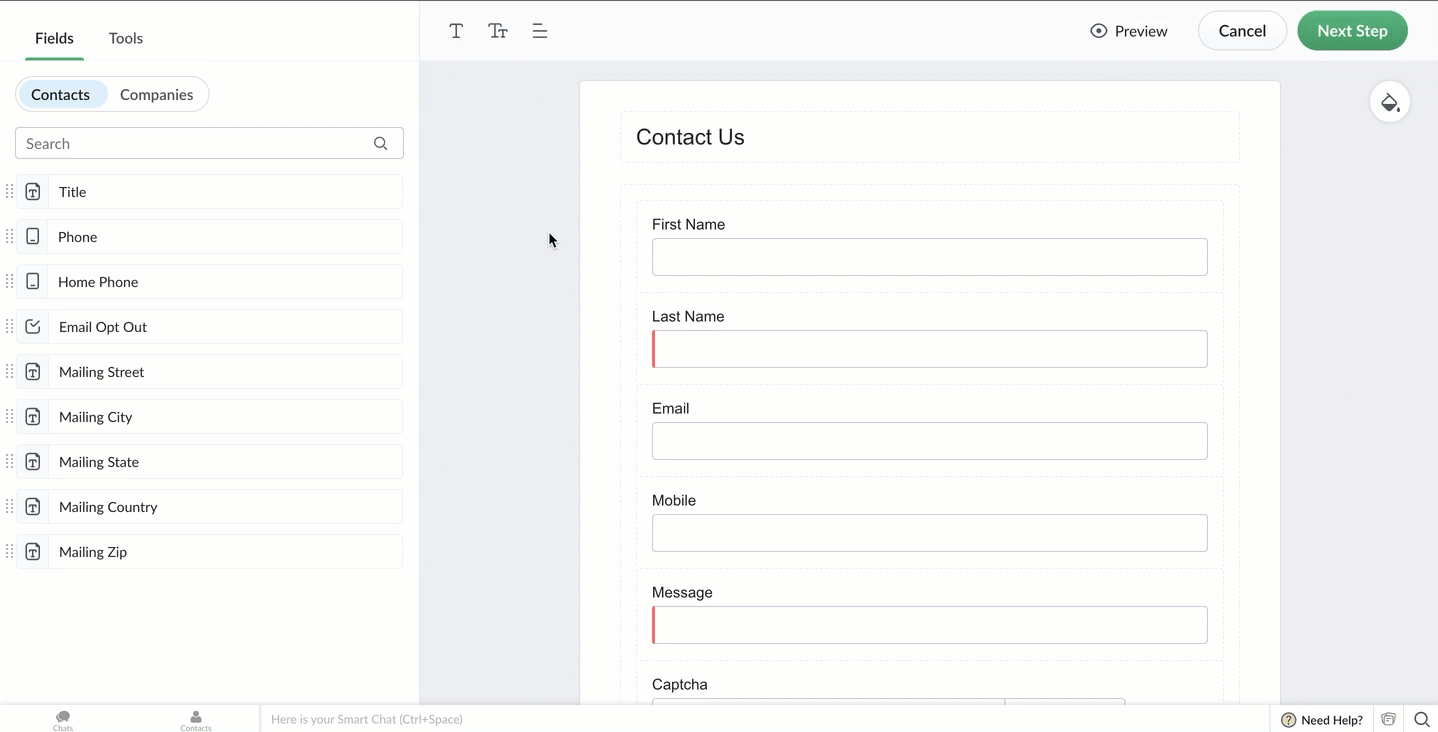Click the Cancel button
Image resolution: width=1438 pixels, height=732 pixels.
[1242, 31]
